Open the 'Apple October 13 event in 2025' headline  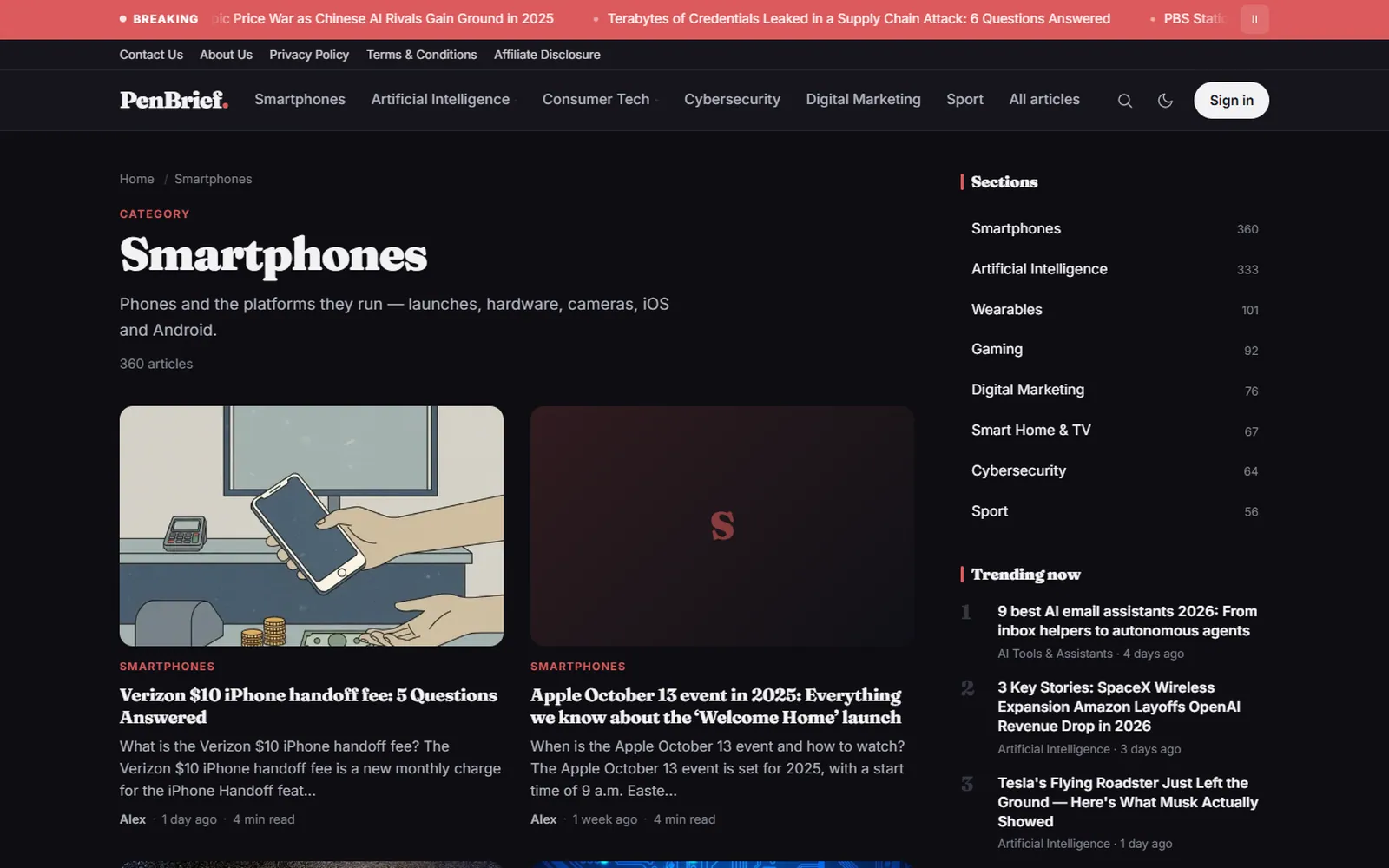716,707
